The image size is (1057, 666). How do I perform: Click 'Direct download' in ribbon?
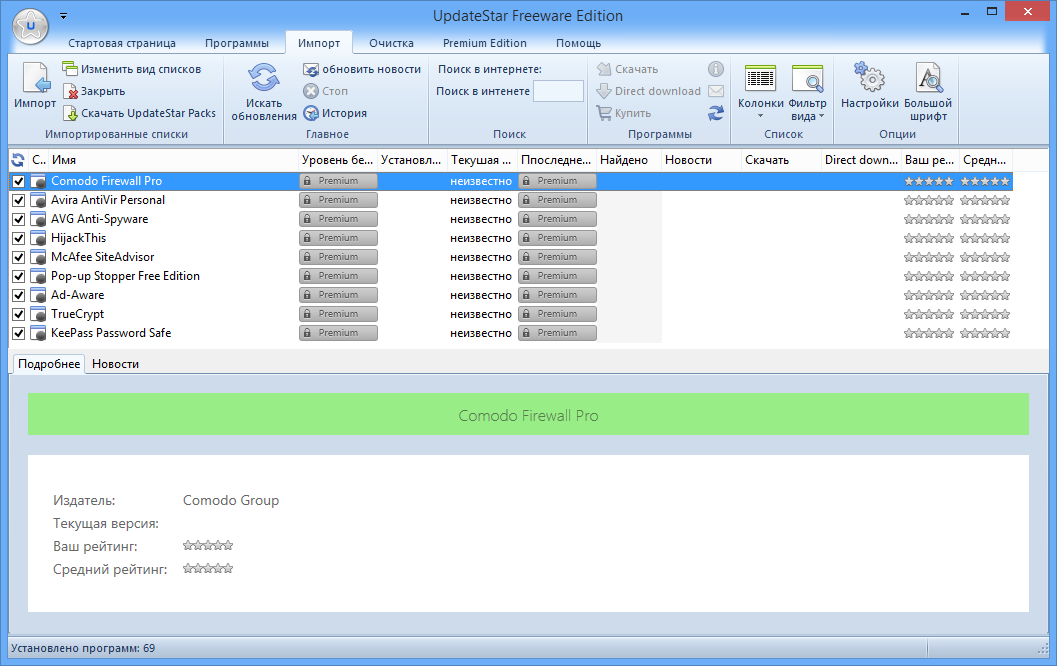click(648, 91)
